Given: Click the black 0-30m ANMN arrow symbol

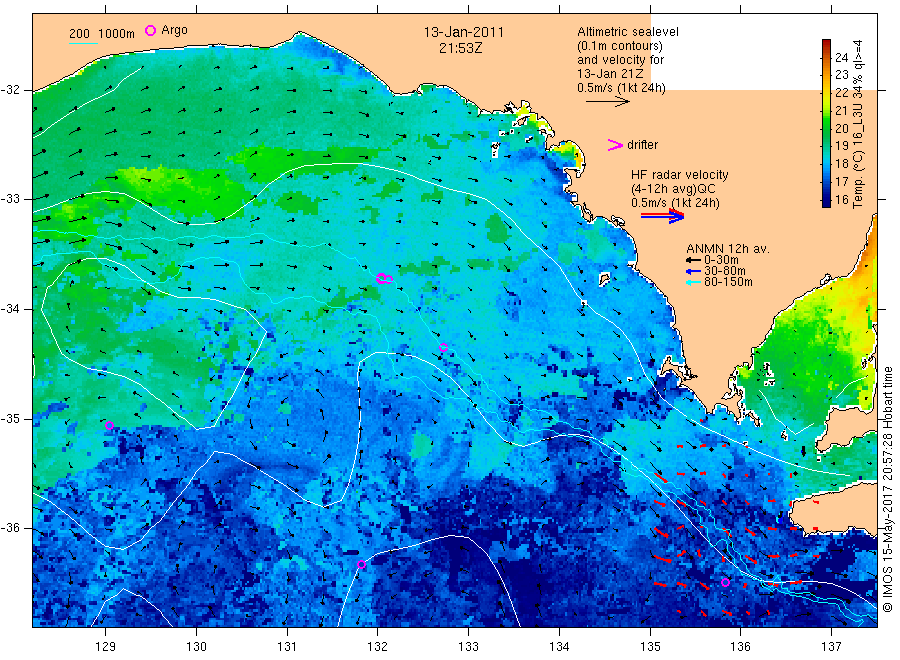Looking at the screenshot, I should coord(693,261).
